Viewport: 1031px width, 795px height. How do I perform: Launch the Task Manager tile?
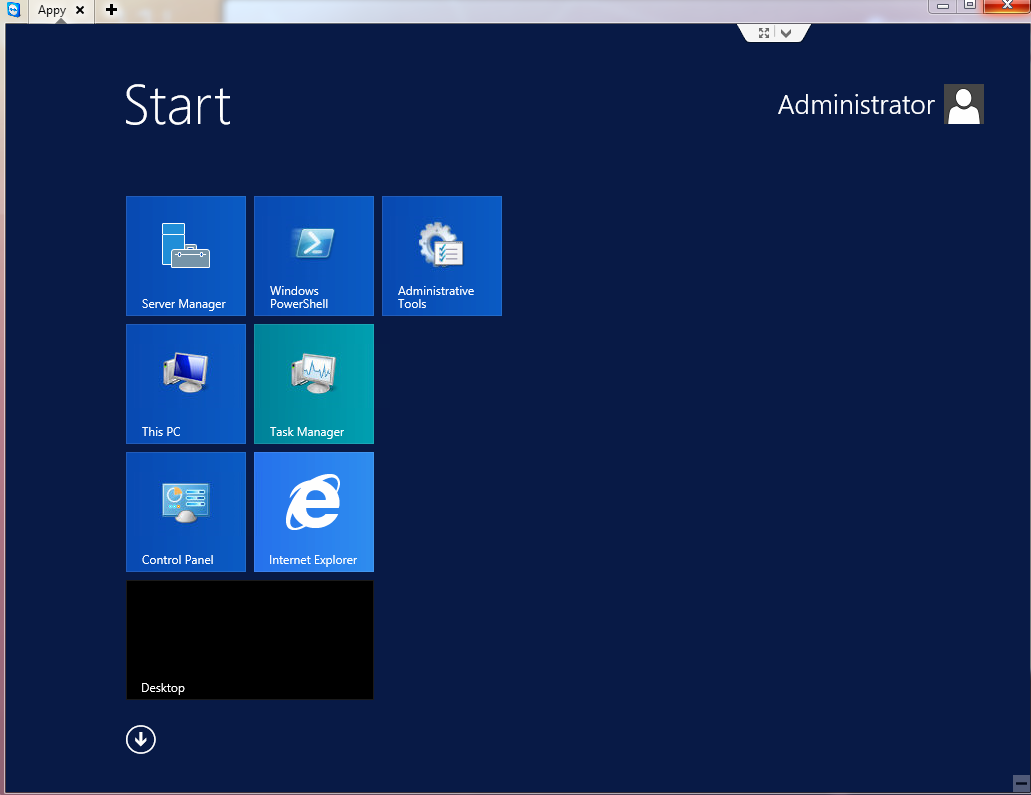click(x=314, y=384)
